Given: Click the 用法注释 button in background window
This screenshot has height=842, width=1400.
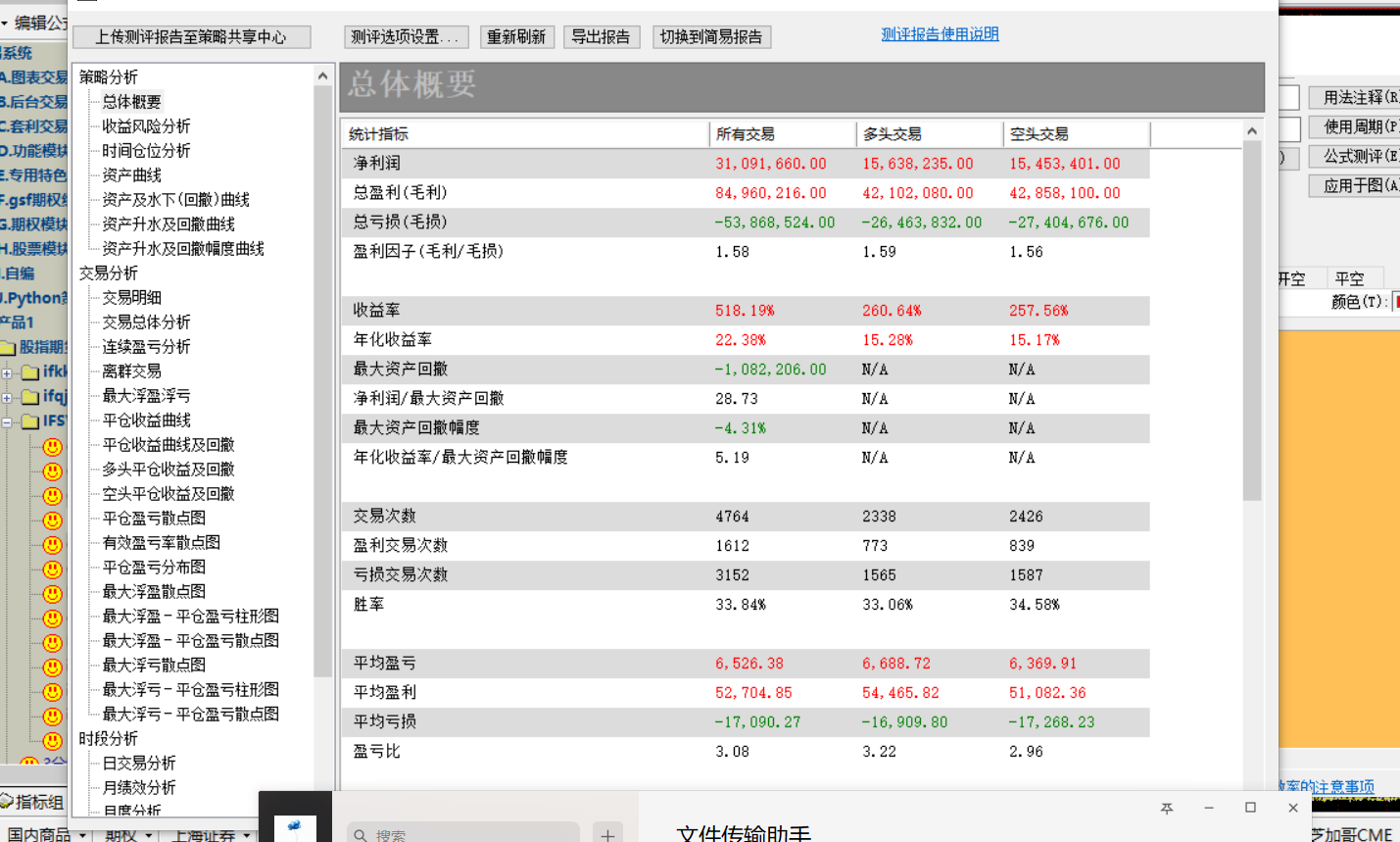Looking at the screenshot, I should pos(1356,97).
